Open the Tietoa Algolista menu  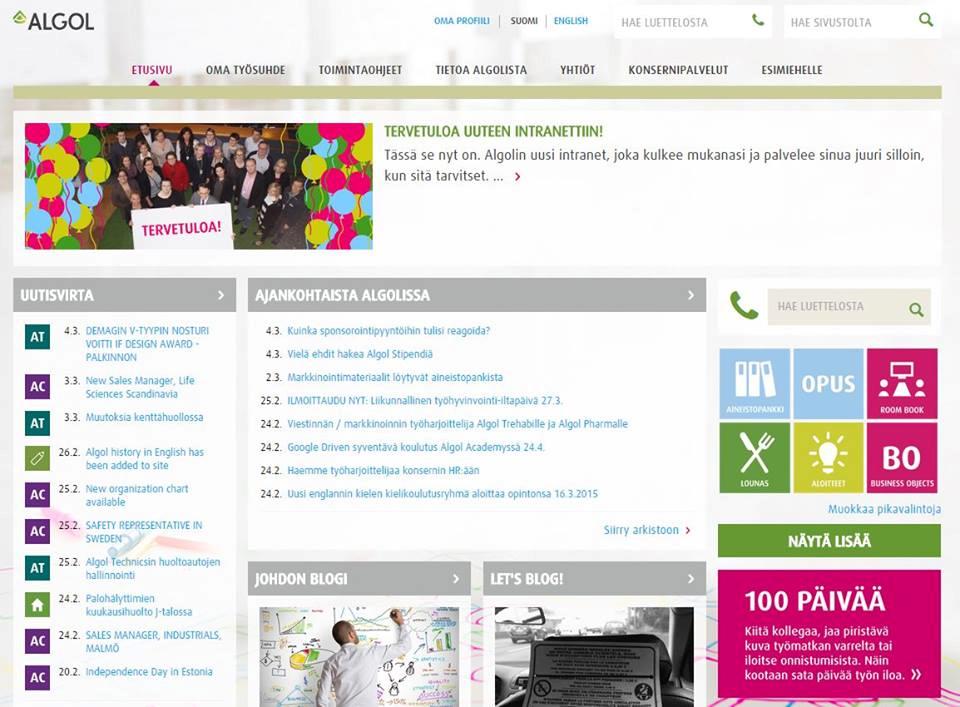point(481,70)
